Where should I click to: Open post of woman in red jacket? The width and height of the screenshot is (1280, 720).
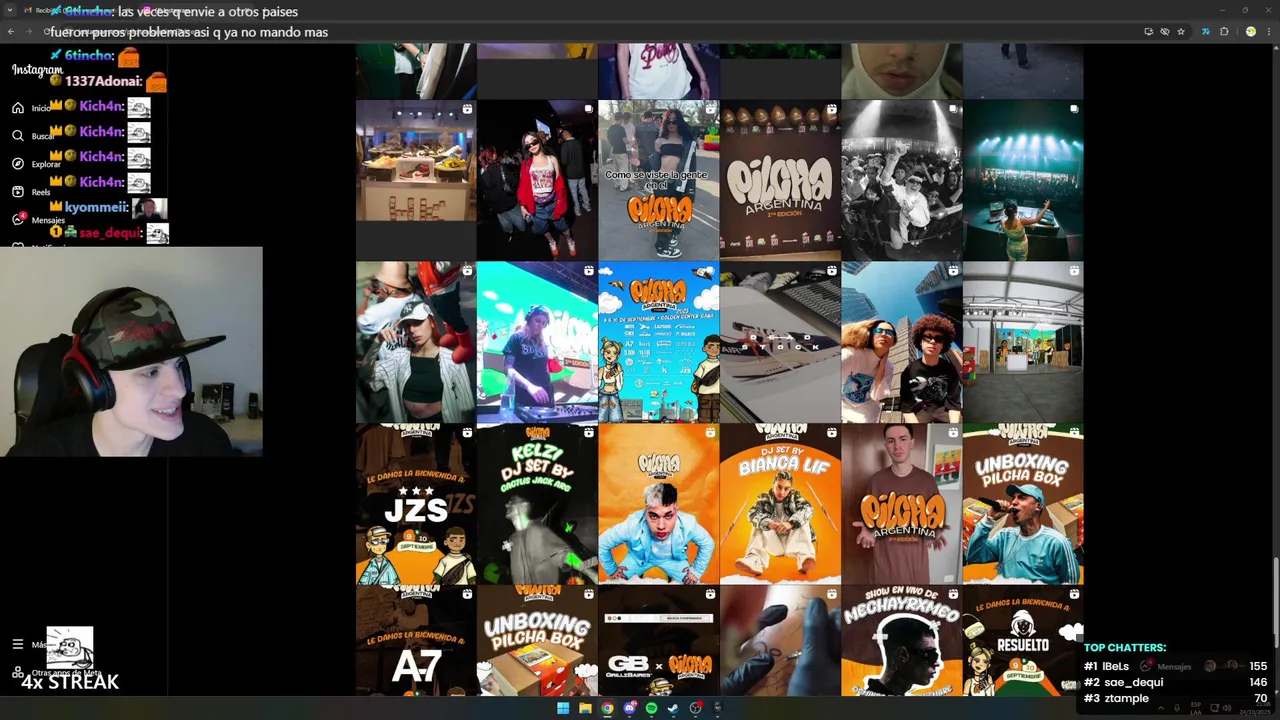[x=537, y=180]
